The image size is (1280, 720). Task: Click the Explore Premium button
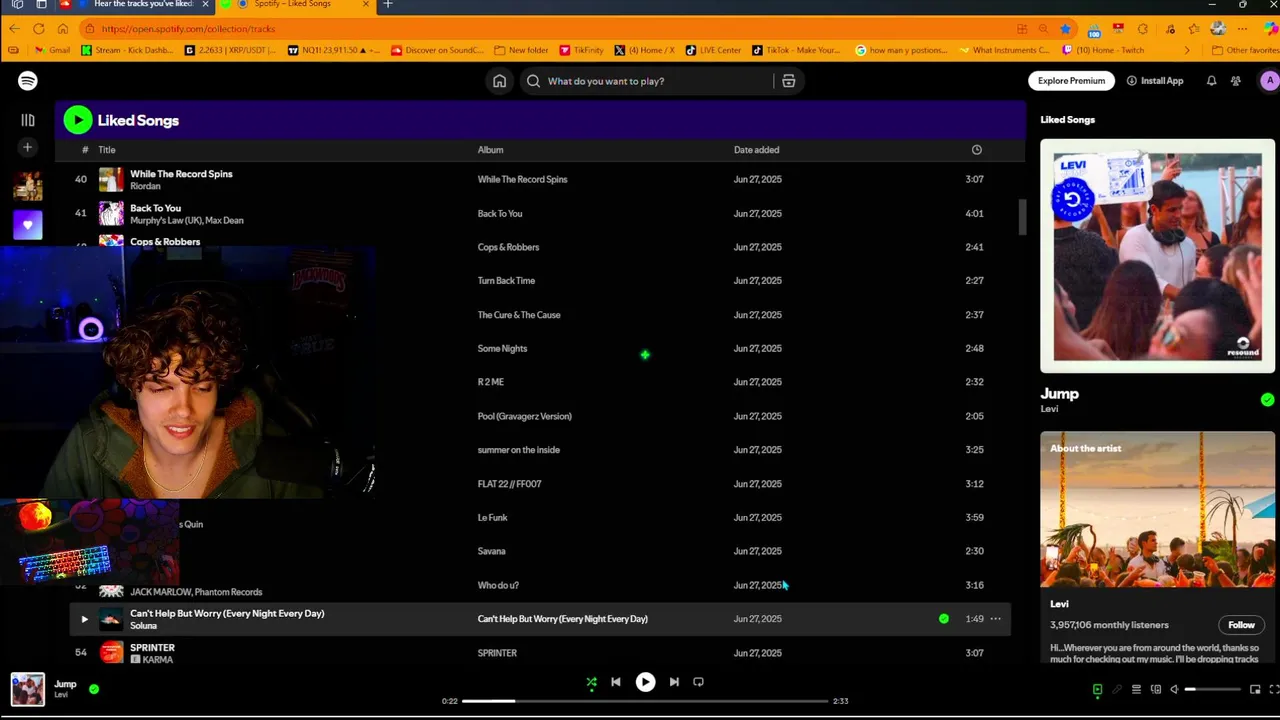coord(1071,81)
